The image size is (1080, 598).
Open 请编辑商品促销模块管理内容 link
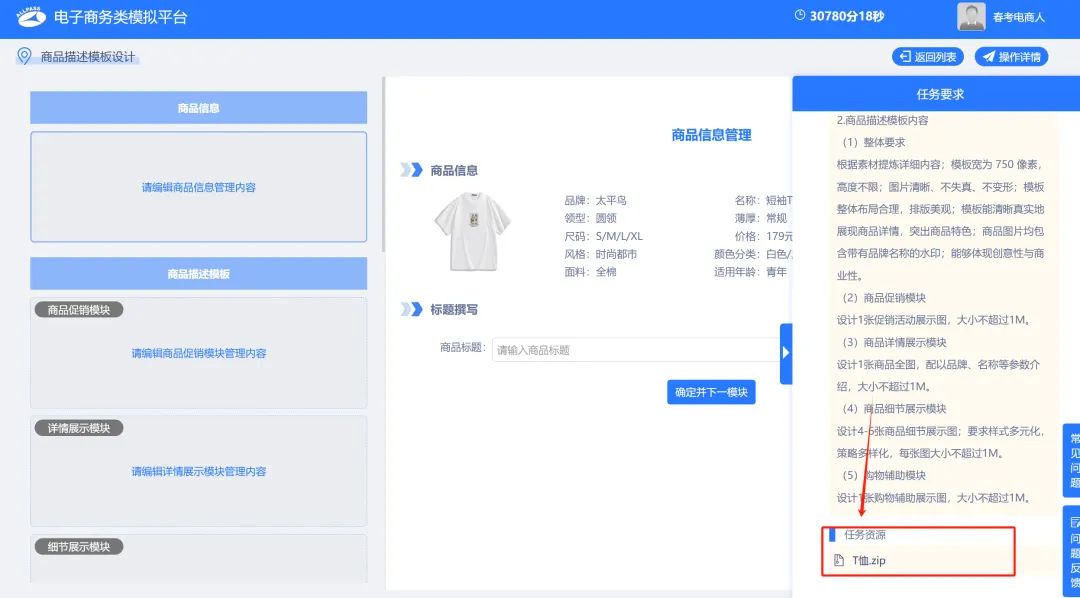tap(198, 353)
